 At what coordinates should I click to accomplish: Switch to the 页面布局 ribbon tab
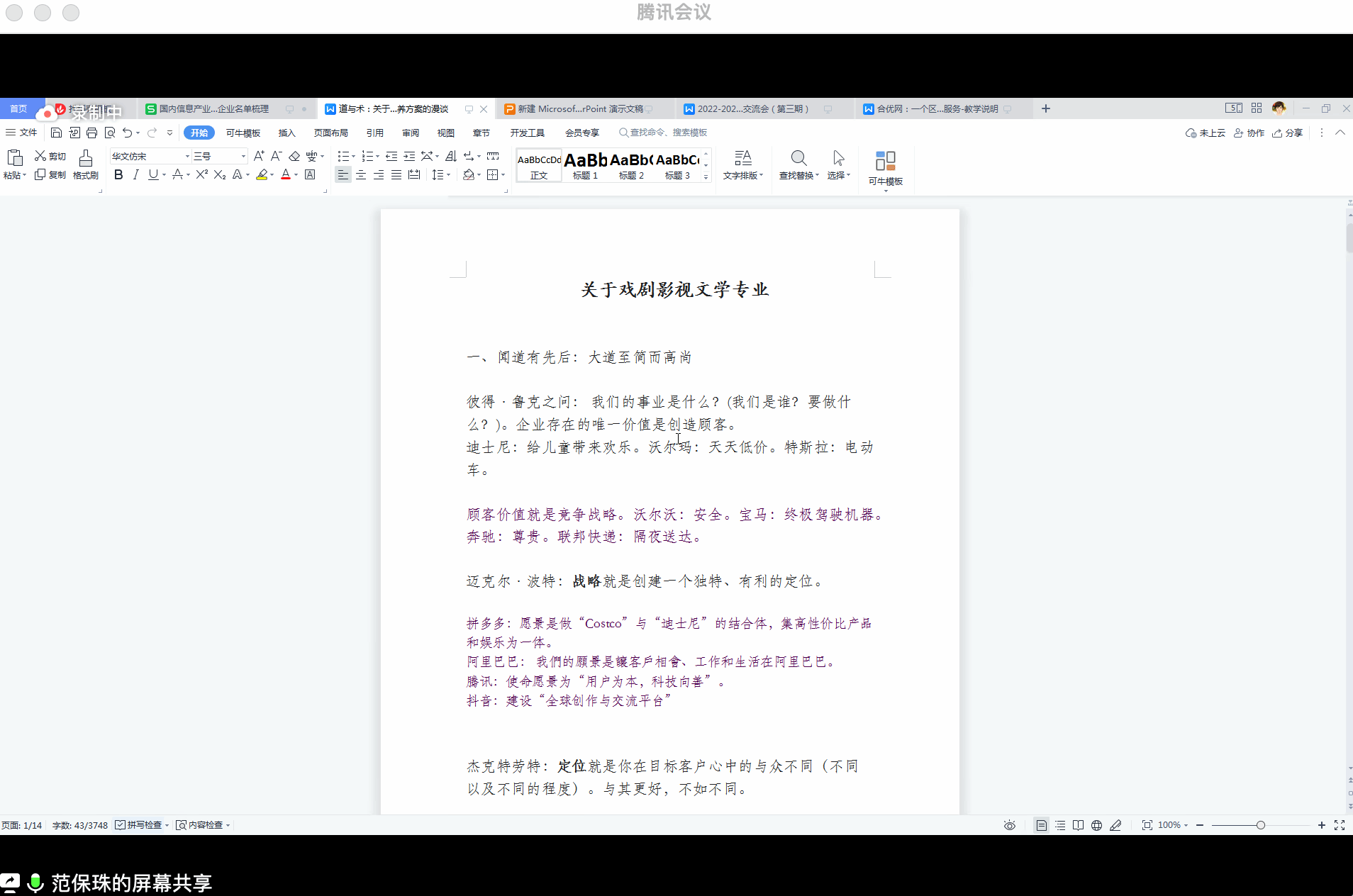(x=330, y=133)
